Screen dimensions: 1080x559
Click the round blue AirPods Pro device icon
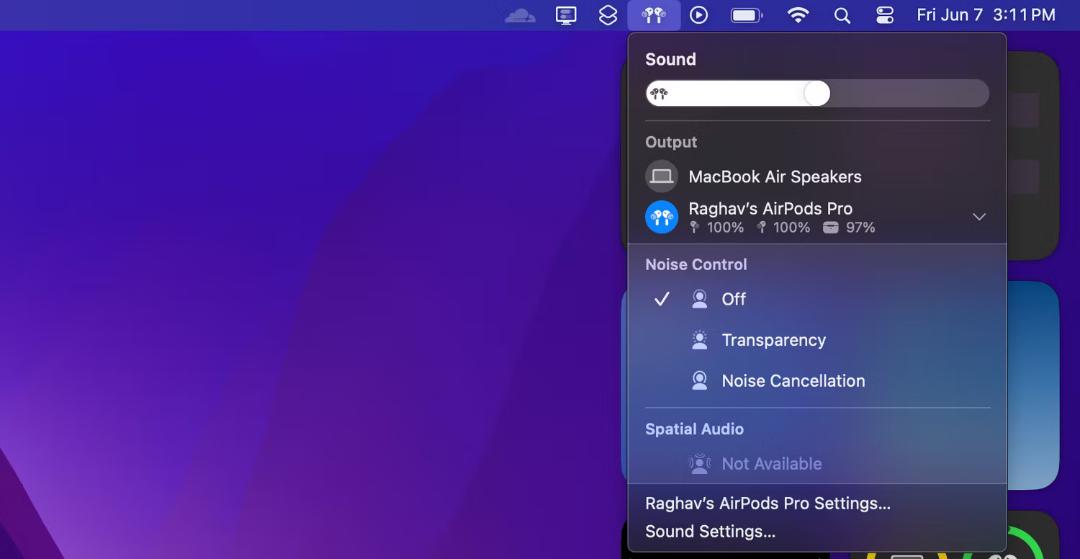[661, 217]
